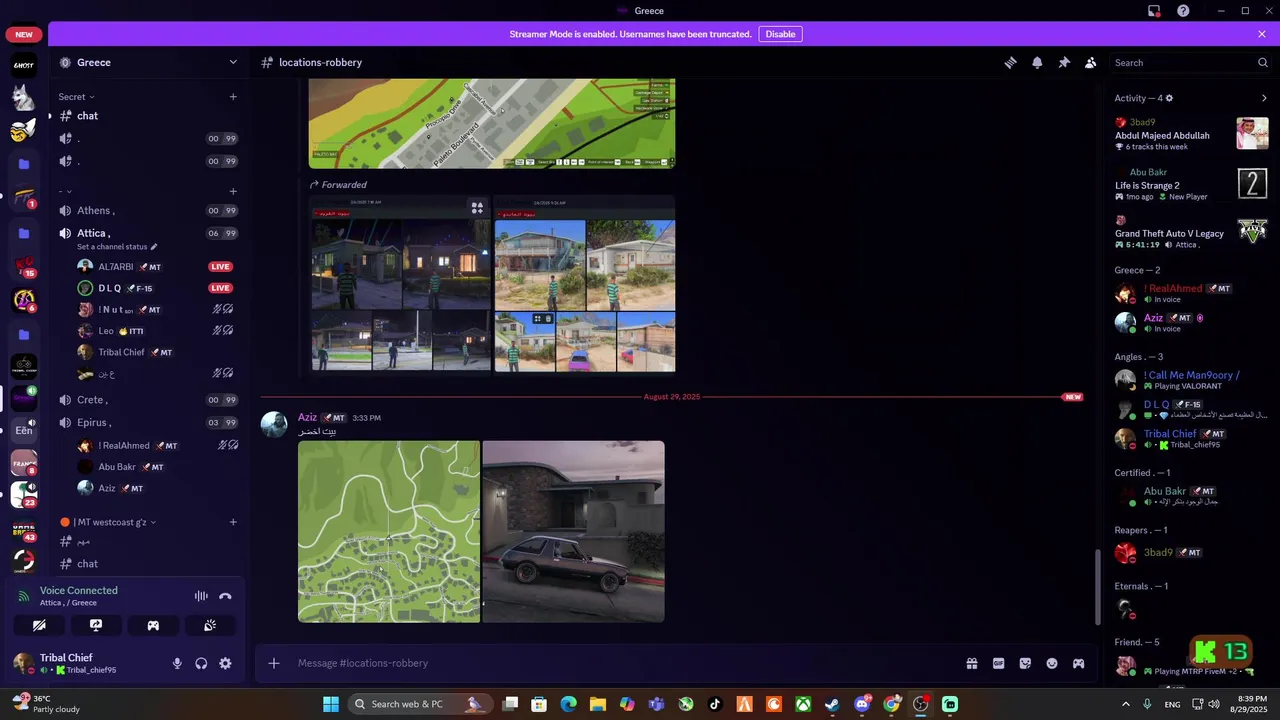Open the wolf avatar server
The height and width of the screenshot is (720, 1280).
point(24,98)
